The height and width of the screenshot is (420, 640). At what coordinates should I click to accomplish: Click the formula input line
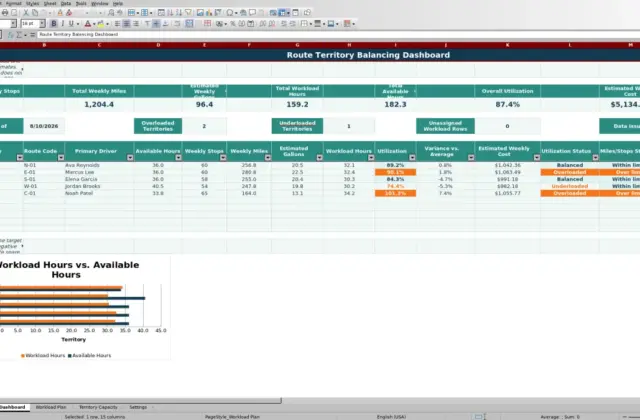[339, 35]
